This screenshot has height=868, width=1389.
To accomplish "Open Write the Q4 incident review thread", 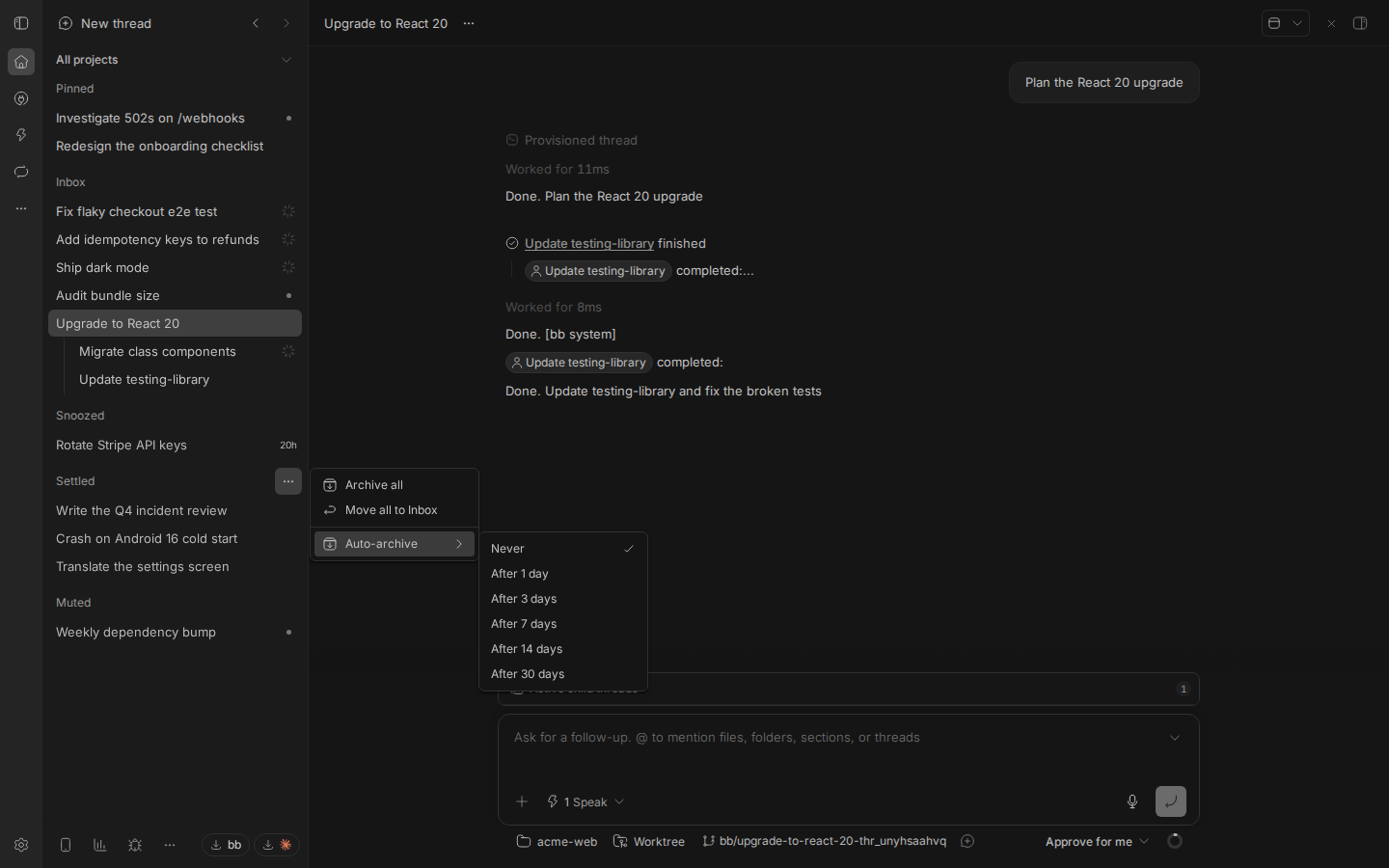I will (x=175, y=510).
